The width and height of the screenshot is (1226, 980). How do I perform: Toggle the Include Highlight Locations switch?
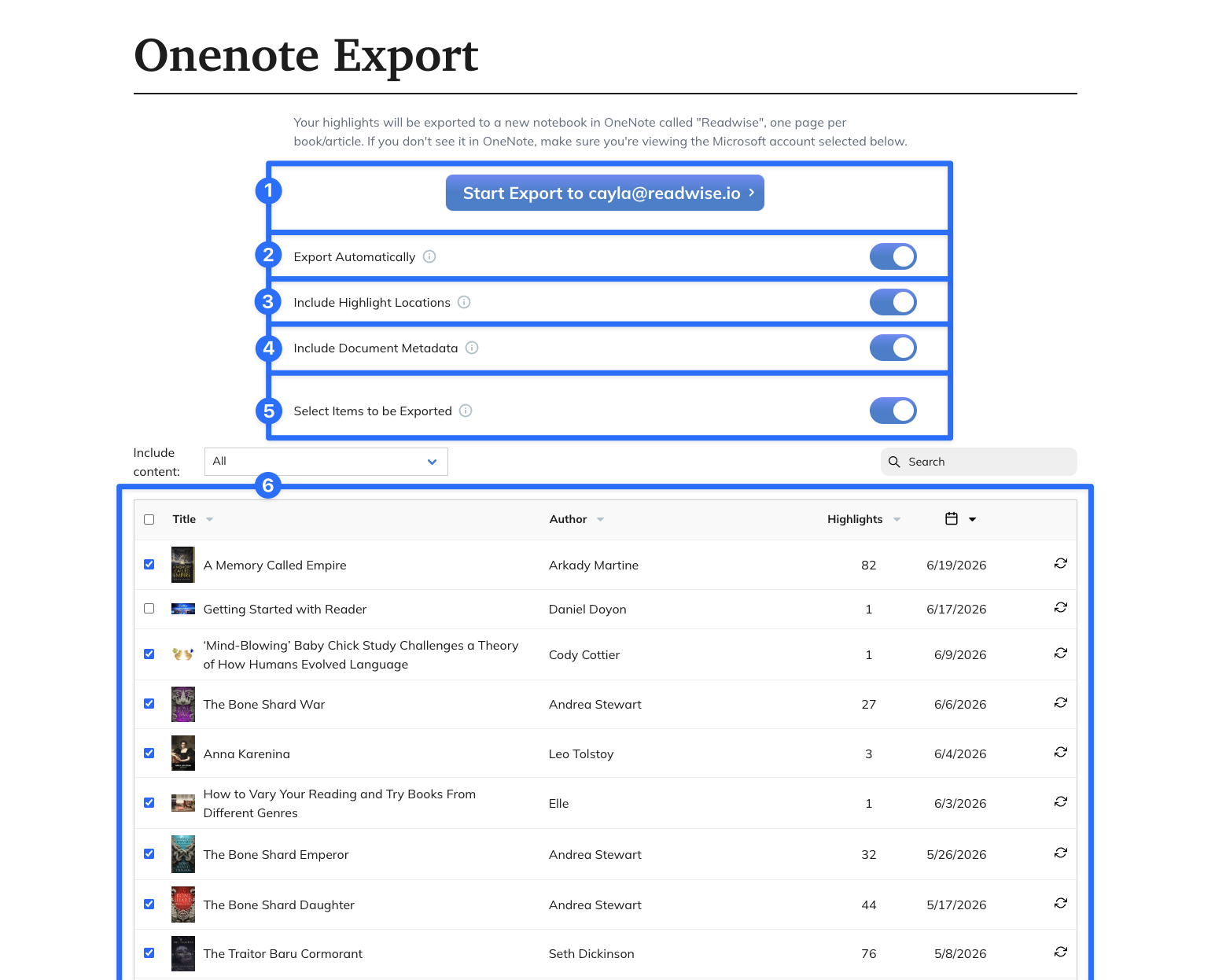pyautogui.click(x=893, y=302)
